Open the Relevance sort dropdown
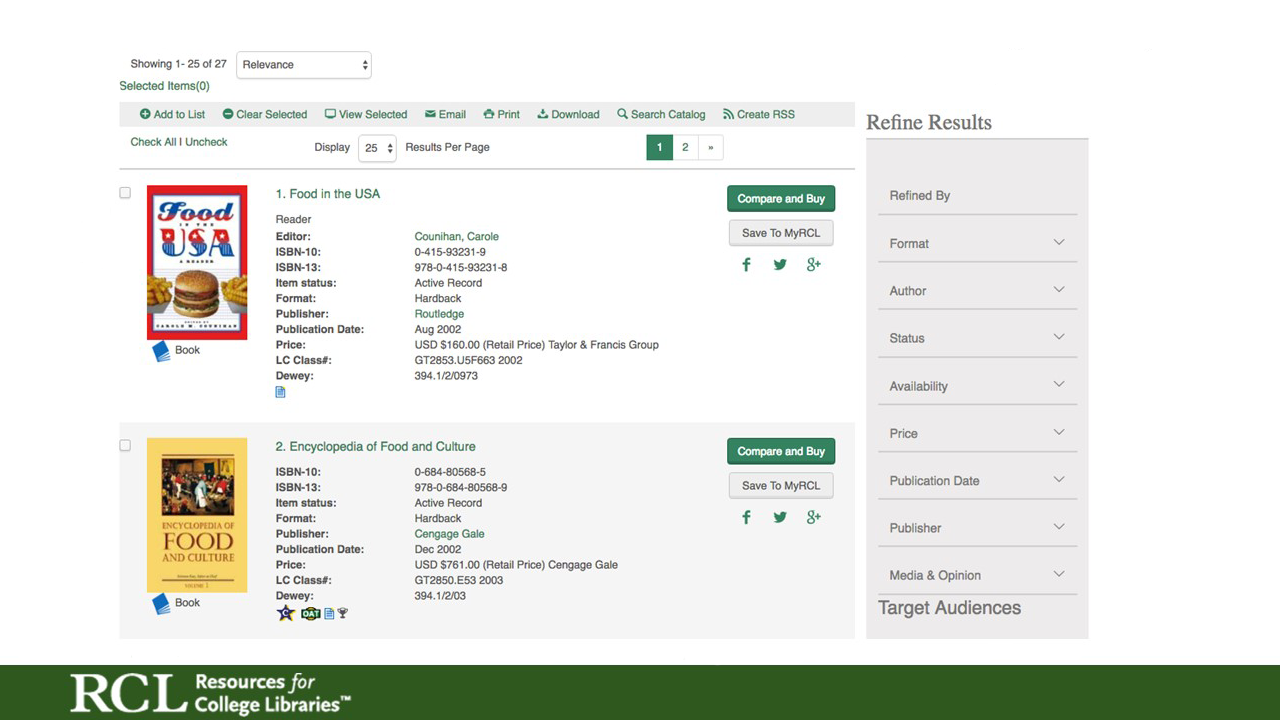The width and height of the screenshot is (1280, 720). point(304,65)
